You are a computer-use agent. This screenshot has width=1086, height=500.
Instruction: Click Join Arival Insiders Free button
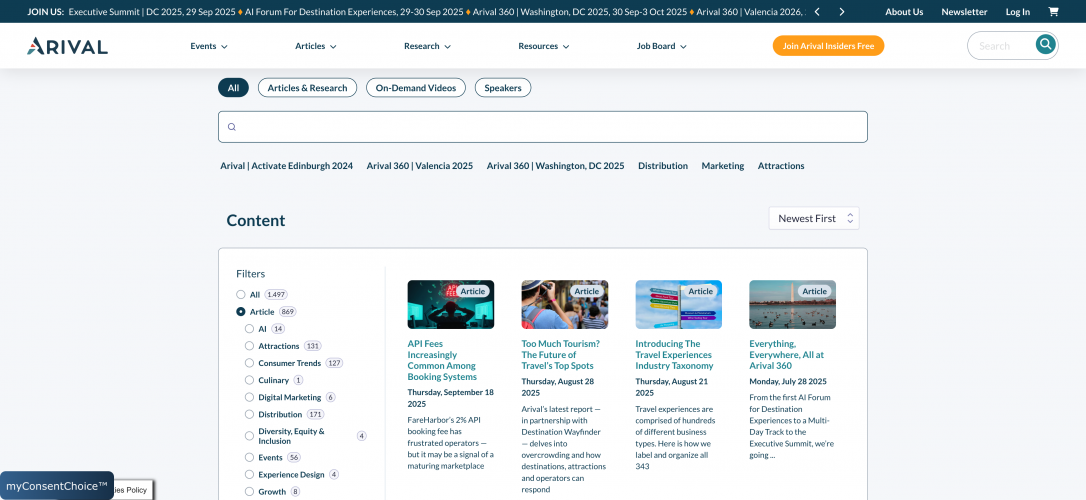(x=828, y=46)
